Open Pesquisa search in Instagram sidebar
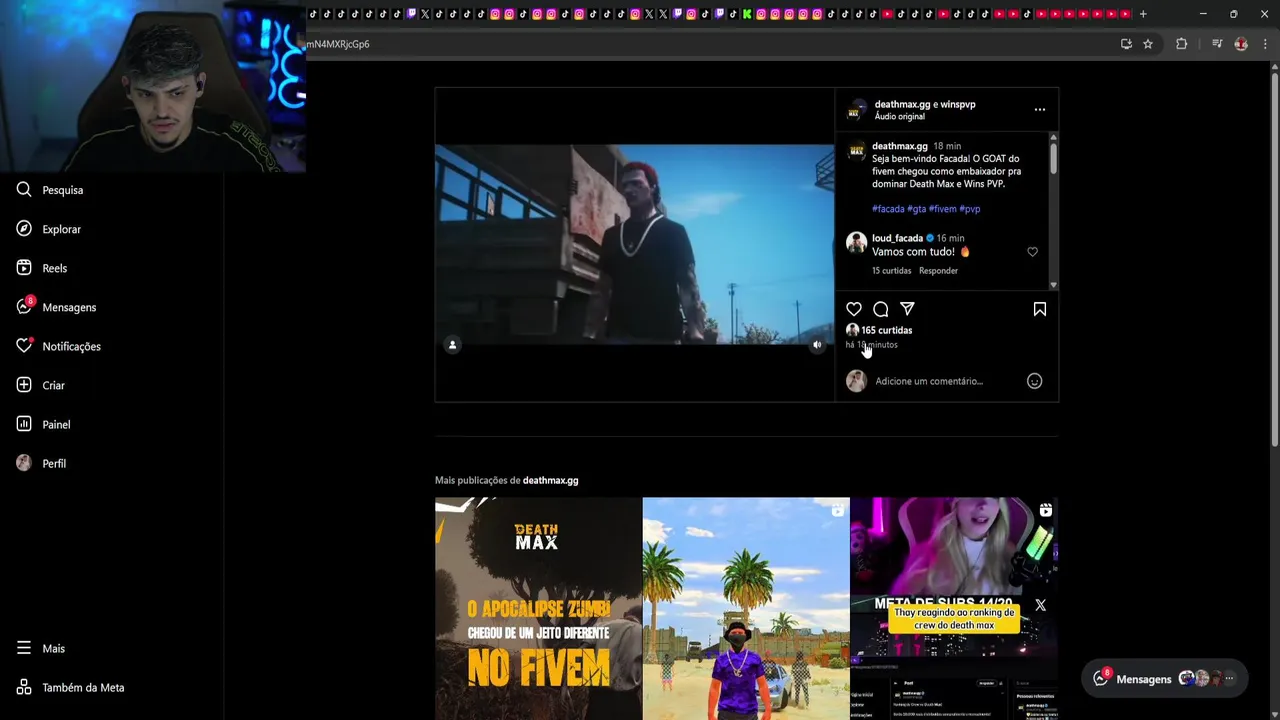Image resolution: width=1280 pixels, height=720 pixels. coord(50,190)
